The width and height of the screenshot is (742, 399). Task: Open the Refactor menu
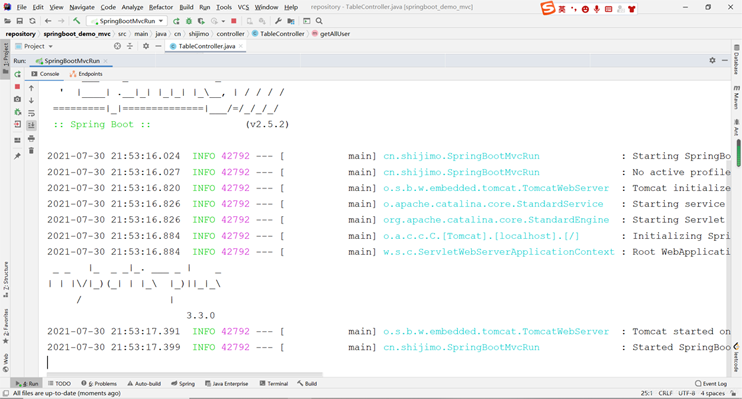click(161, 7)
